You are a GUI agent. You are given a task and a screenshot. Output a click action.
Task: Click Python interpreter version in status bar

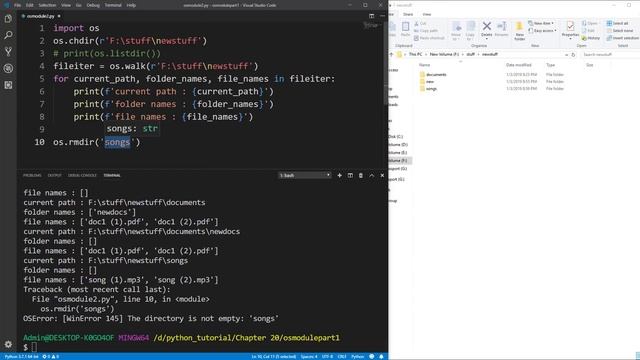tap(21, 356)
